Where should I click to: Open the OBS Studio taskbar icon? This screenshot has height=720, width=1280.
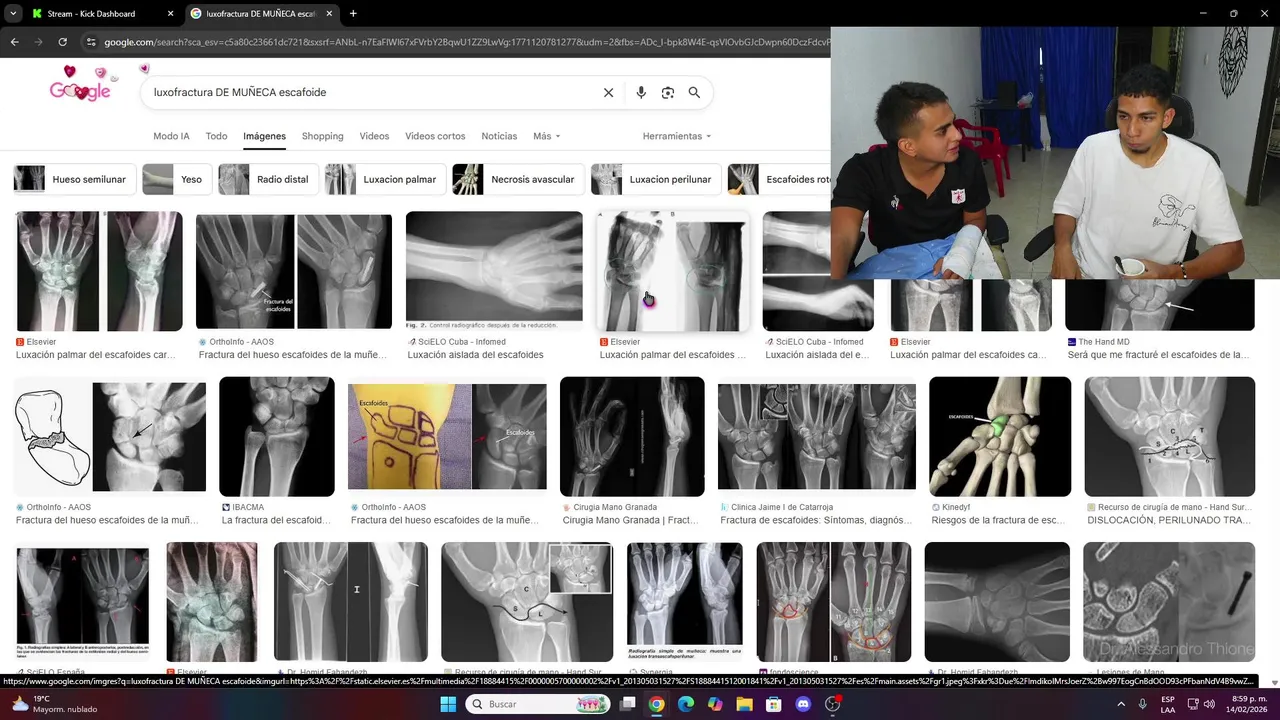click(832, 704)
